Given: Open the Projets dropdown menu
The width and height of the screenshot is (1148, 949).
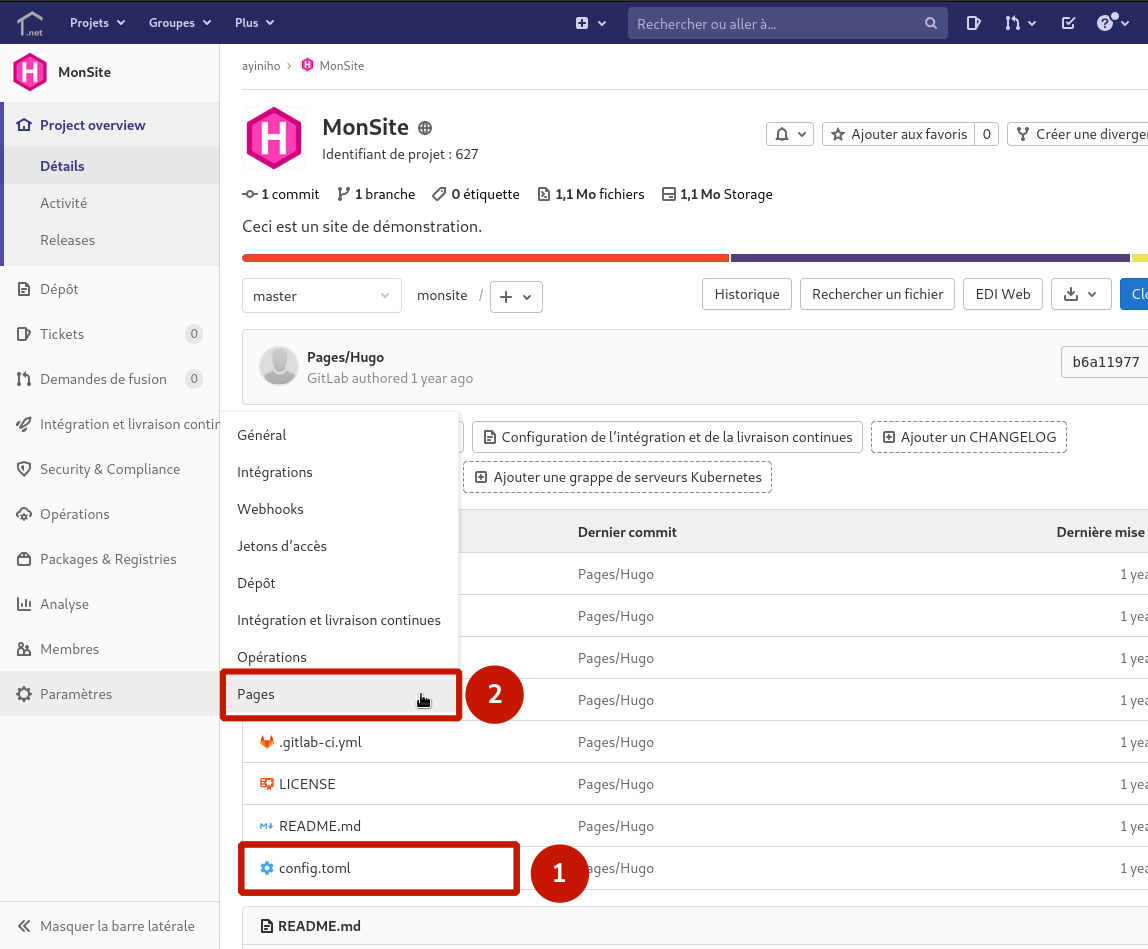Looking at the screenshot, I should (97, 23).
